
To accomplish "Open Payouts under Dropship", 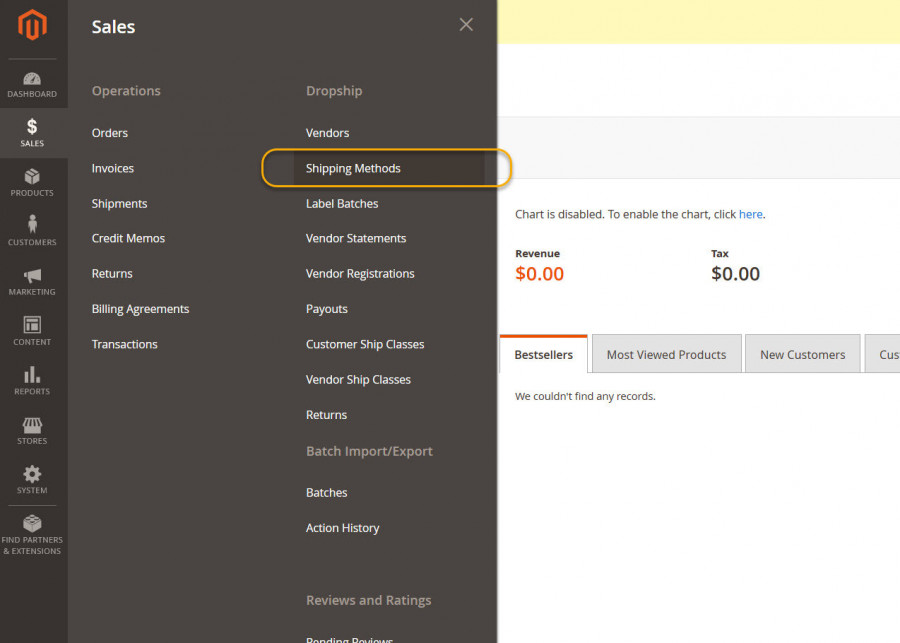I will (327, 309).
